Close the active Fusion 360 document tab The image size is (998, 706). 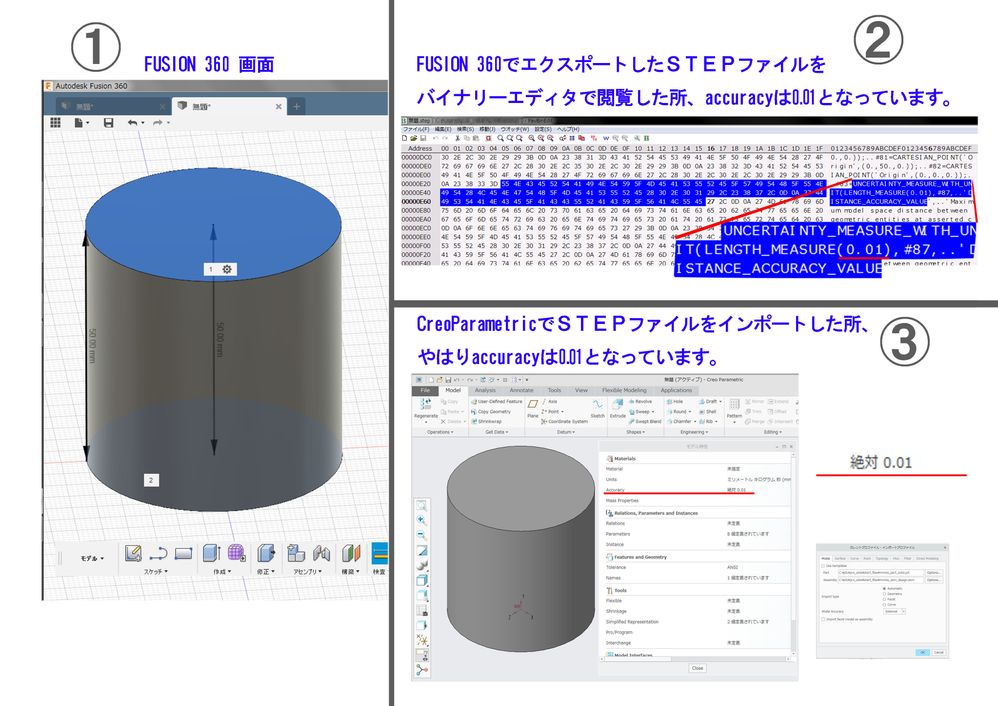pyautogui.click(x=278, y=106)
